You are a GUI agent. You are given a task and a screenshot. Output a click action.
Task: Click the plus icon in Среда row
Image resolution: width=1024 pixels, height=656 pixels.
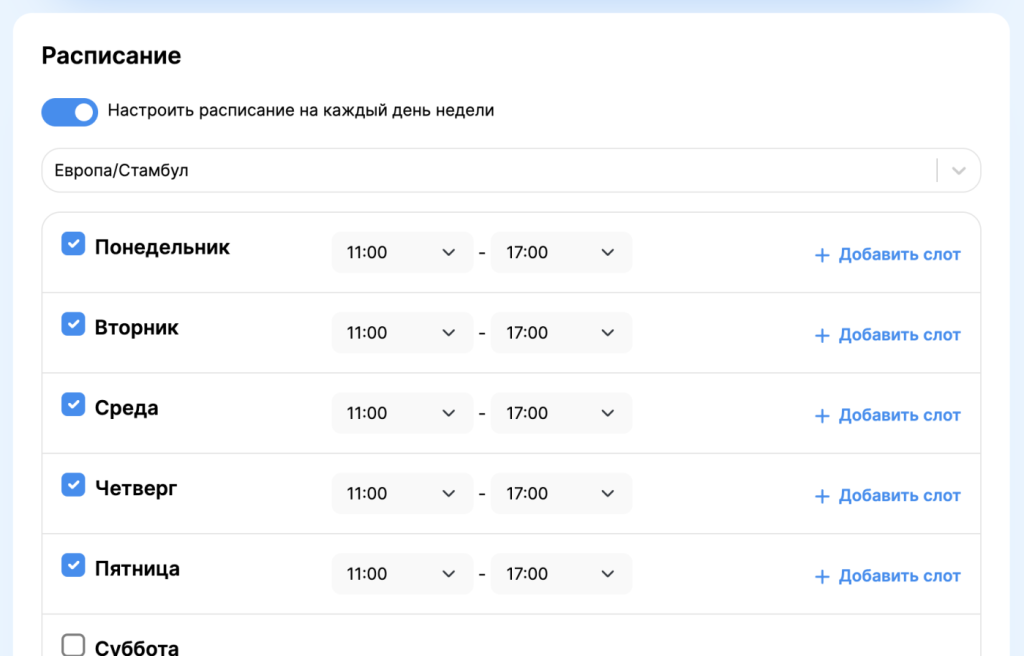(822, 416)
